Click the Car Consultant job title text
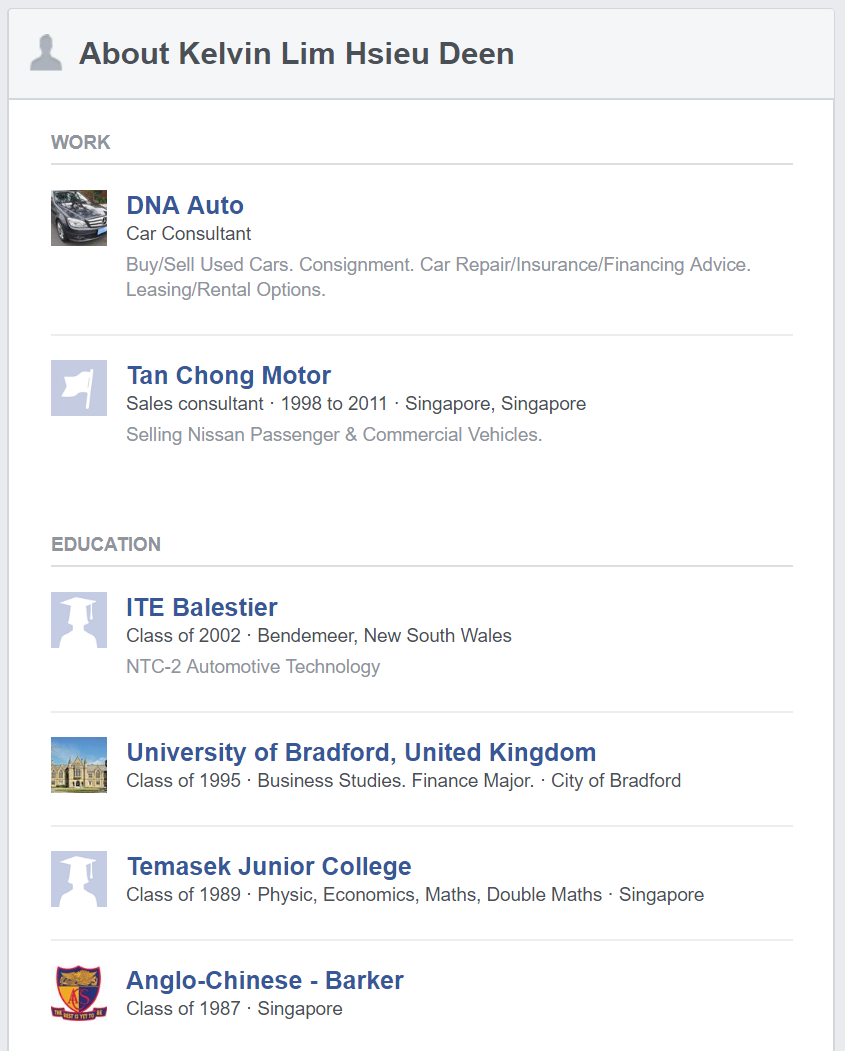The height and width of the screenshot is (1051, 845). pos(188,233)
